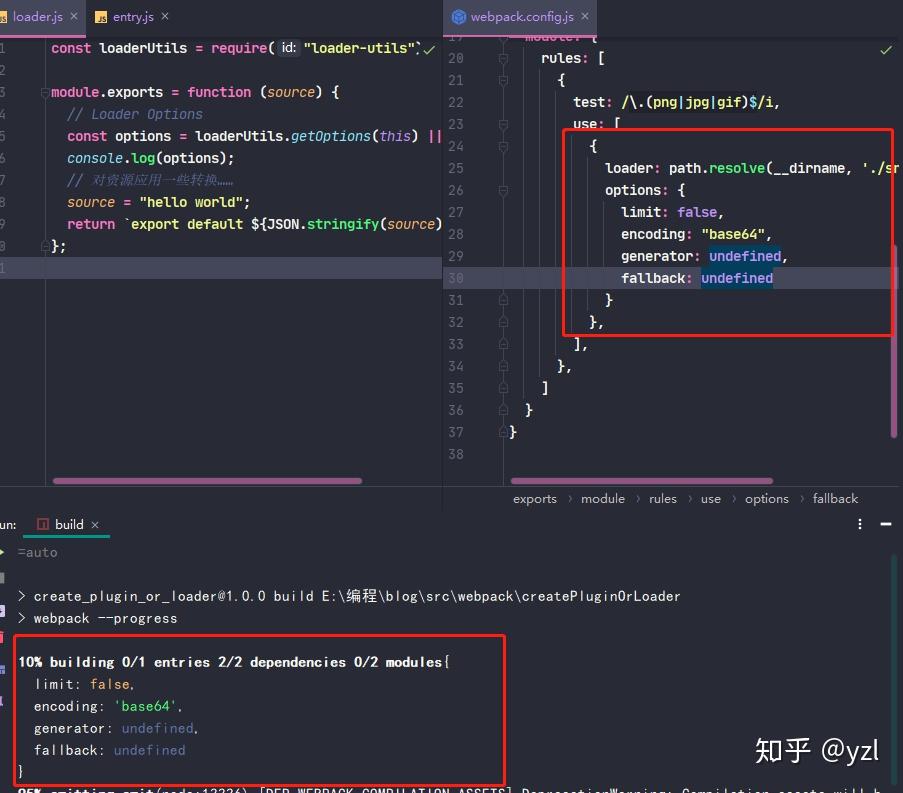The height and width of the screenshot is (793, 903).
Task: Click the options breadcrumb
Action: (x=766, y=499)
